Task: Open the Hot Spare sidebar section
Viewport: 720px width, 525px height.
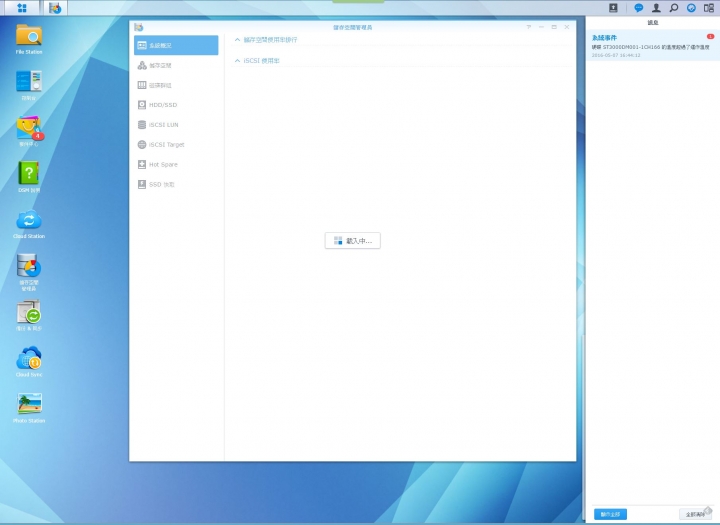Action: 176,164
